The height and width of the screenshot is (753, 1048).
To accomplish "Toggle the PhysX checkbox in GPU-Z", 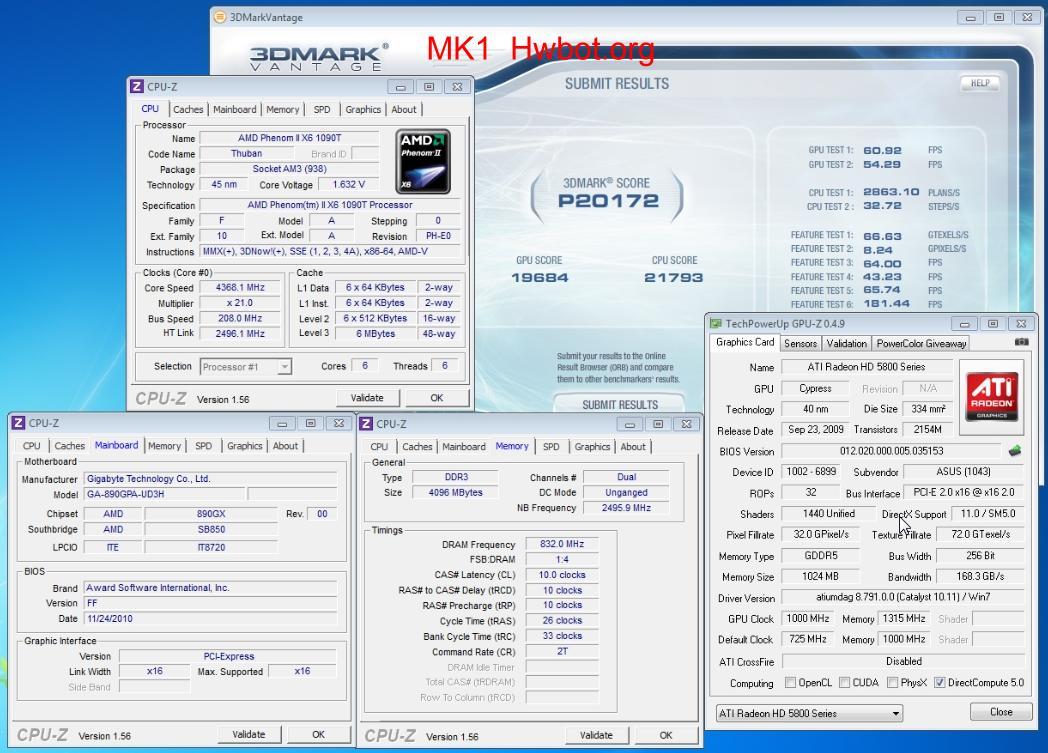I will pyautogui.click(x=892, y=682).
